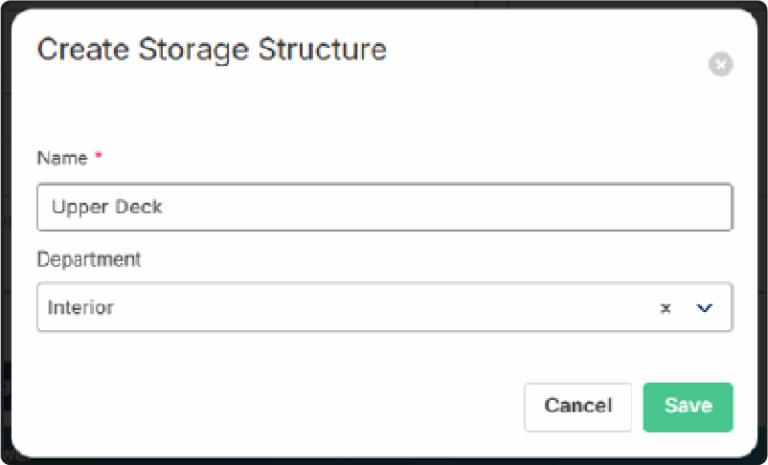The image size is (768, 465).
Task: Hit the green Save button
Action: 688,407
